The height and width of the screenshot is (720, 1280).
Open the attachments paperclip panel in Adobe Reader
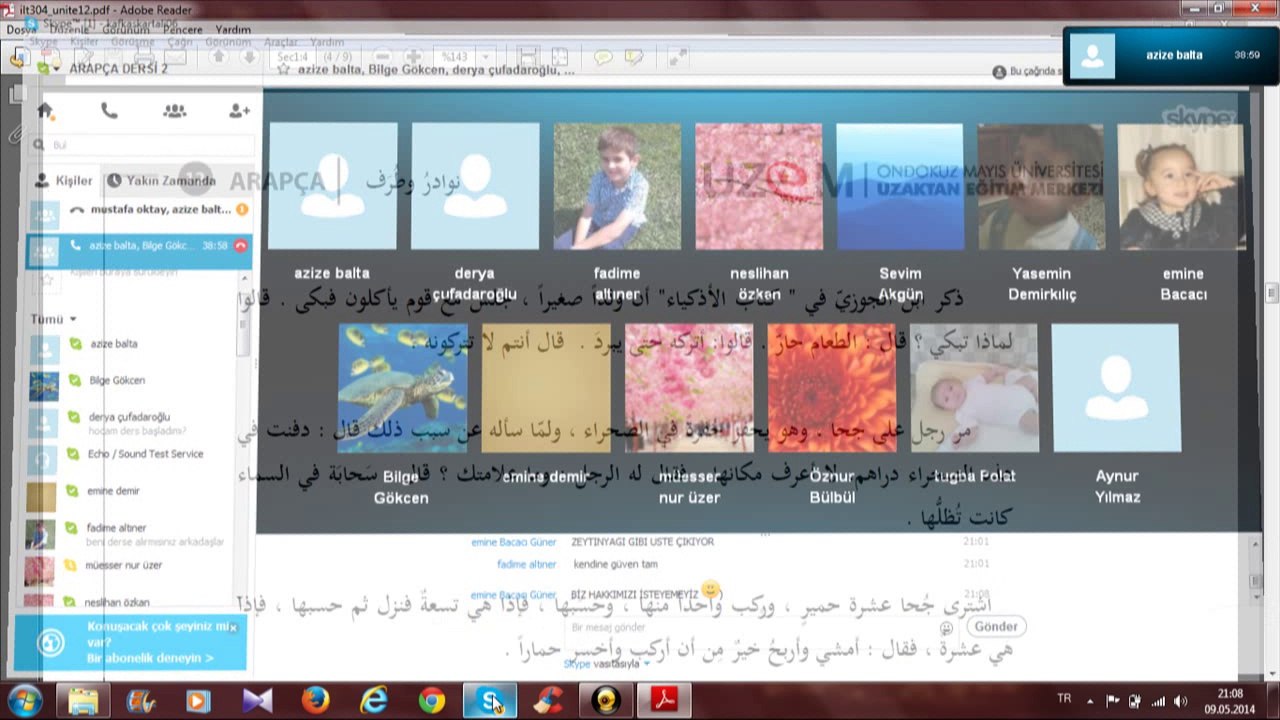tap(16, 133)
